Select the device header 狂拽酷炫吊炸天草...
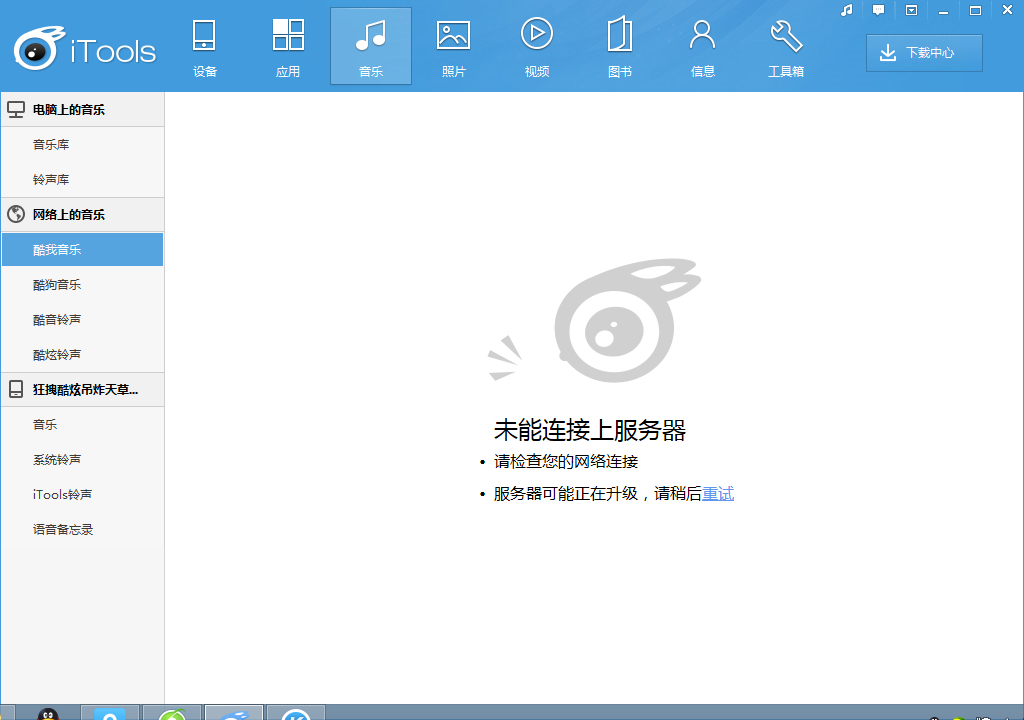 [x=83, y=389]
